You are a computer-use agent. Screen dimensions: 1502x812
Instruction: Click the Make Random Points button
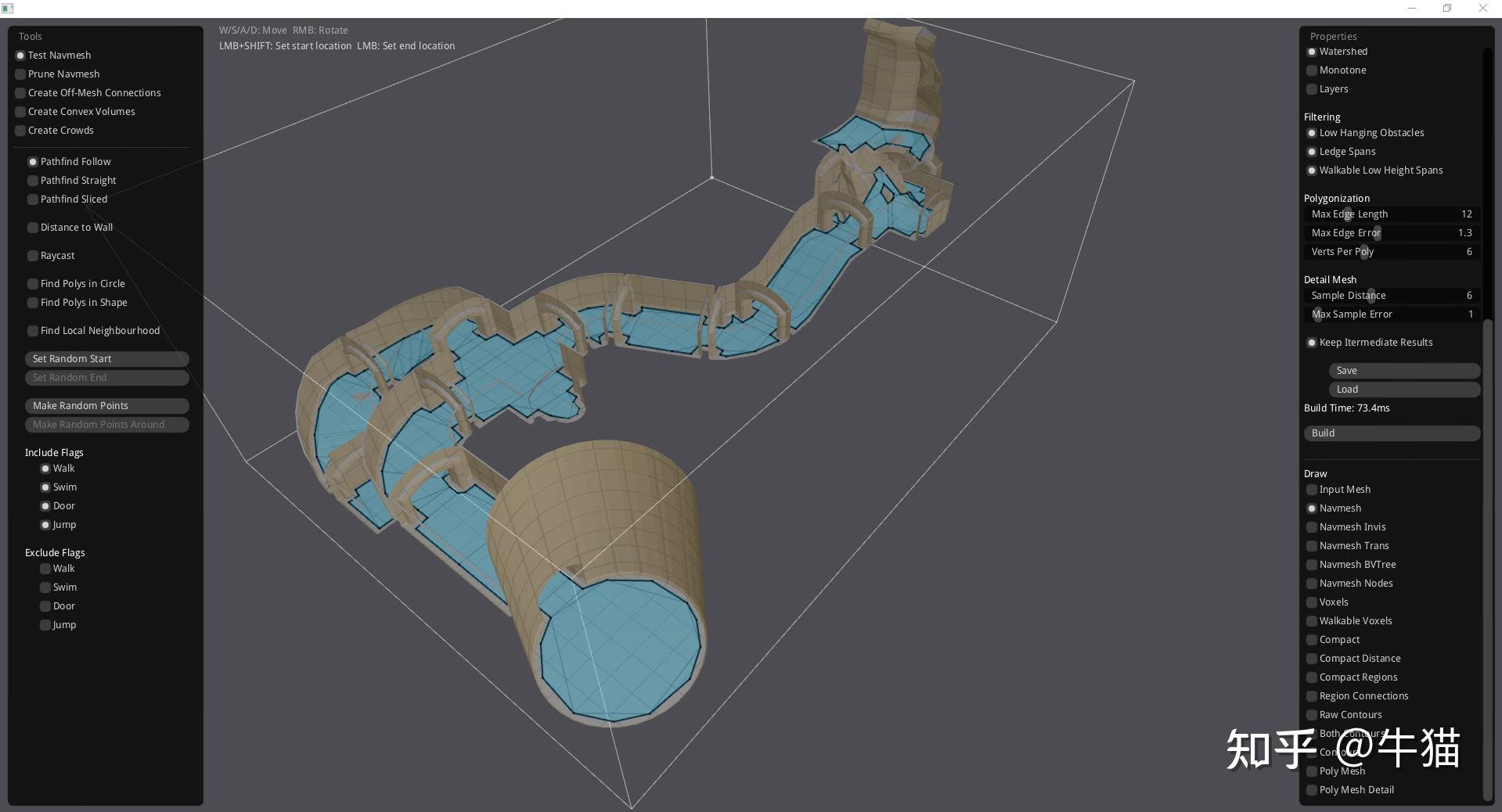pyautogui.click(x=107, y=406)
